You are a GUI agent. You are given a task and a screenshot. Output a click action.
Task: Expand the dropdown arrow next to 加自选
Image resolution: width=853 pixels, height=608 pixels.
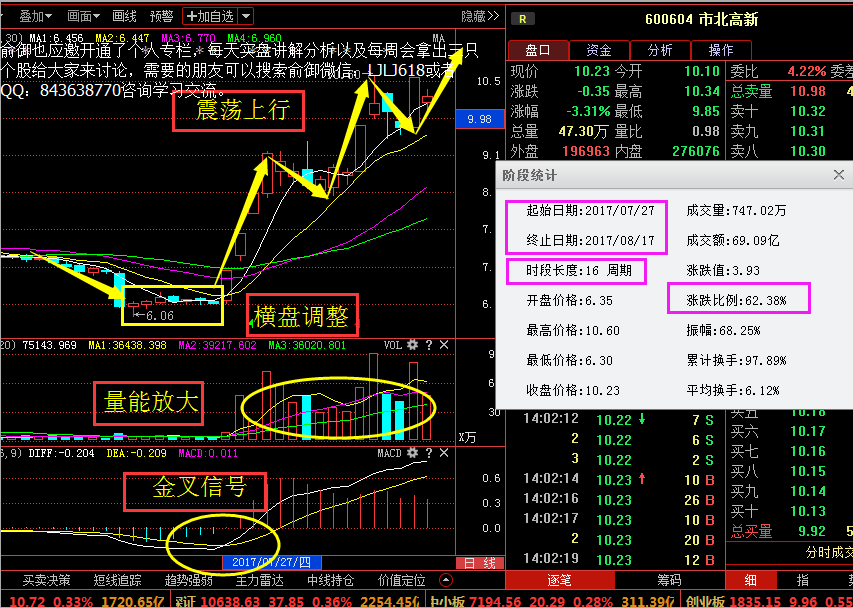246,16
